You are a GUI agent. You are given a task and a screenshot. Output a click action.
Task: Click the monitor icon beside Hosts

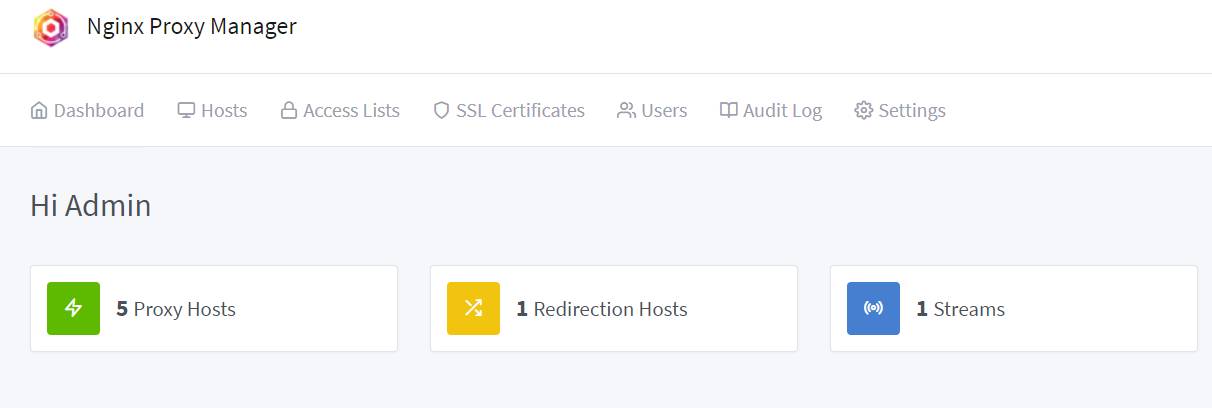tap(186, 111)
